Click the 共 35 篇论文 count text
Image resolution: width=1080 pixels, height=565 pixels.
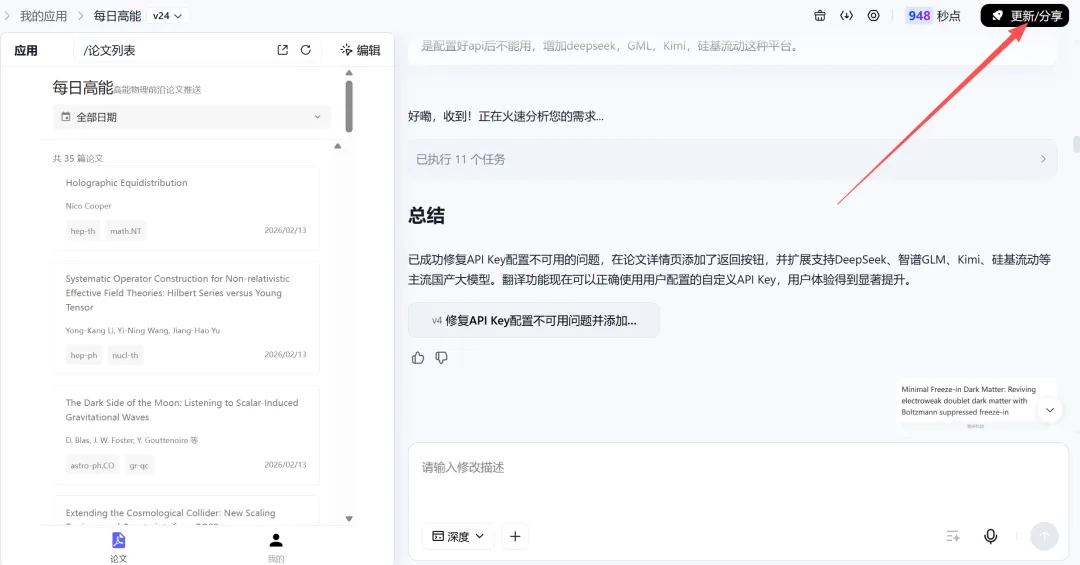coord(78,158)
